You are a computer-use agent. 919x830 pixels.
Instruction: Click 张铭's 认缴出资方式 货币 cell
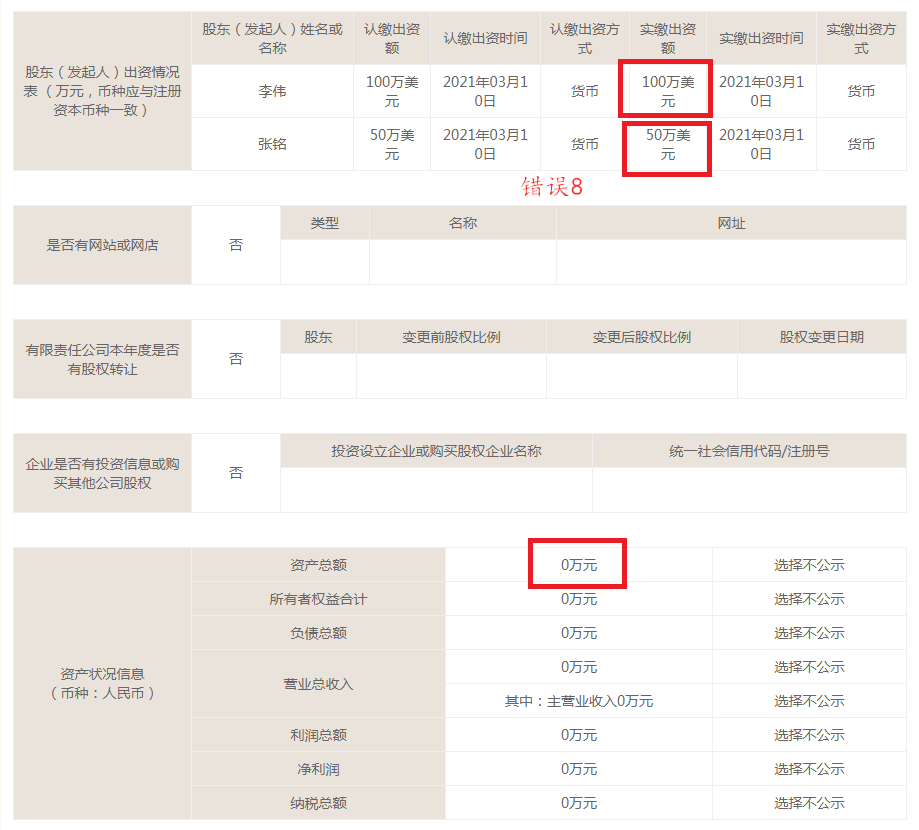(x=584, y=144)
